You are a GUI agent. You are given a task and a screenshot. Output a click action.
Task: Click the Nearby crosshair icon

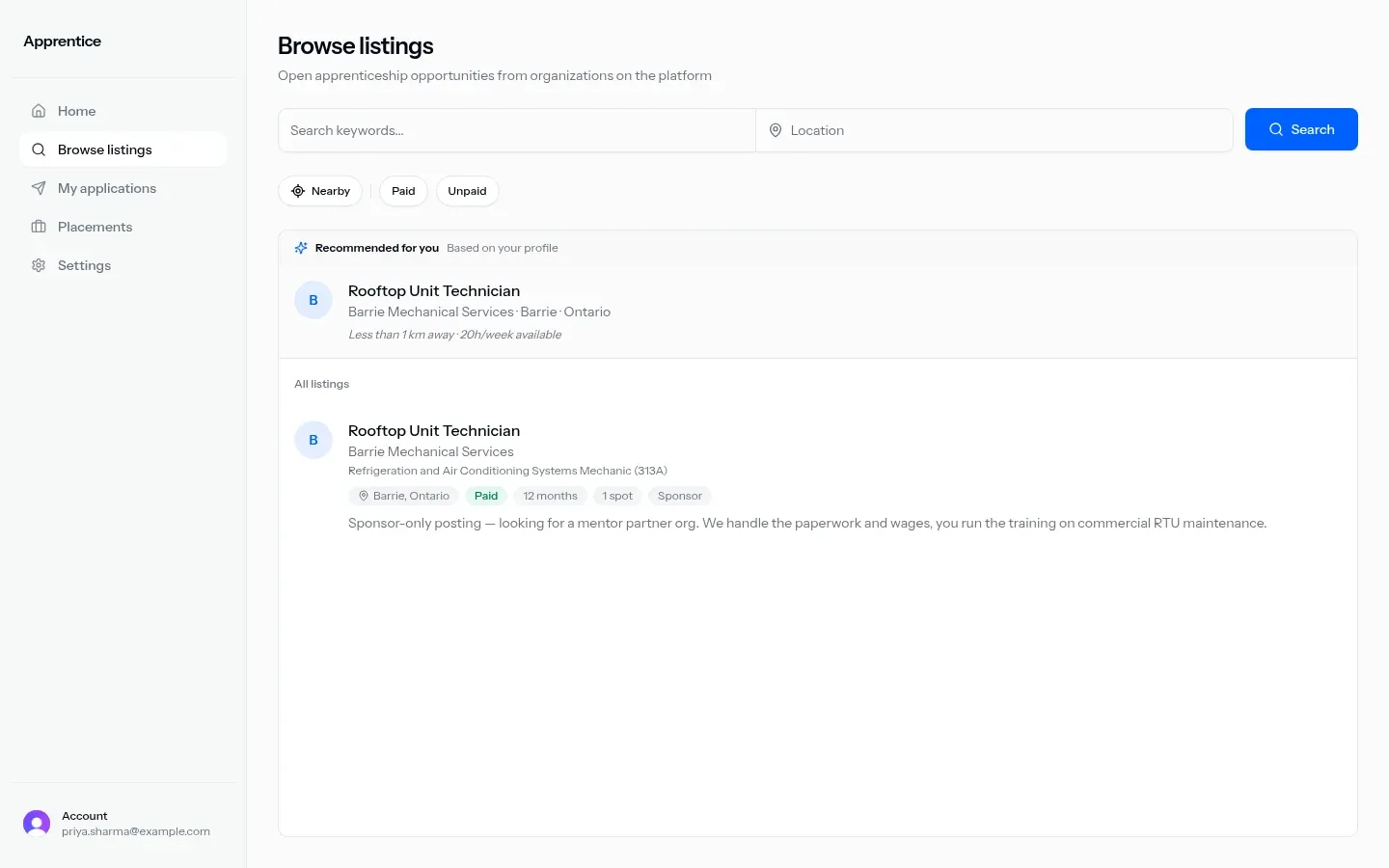point(298,191)
